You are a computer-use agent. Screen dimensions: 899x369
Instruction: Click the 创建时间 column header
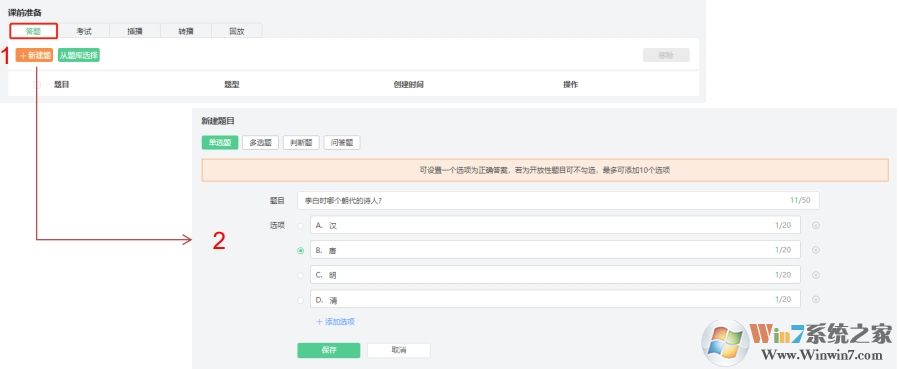tap(408, 84)
